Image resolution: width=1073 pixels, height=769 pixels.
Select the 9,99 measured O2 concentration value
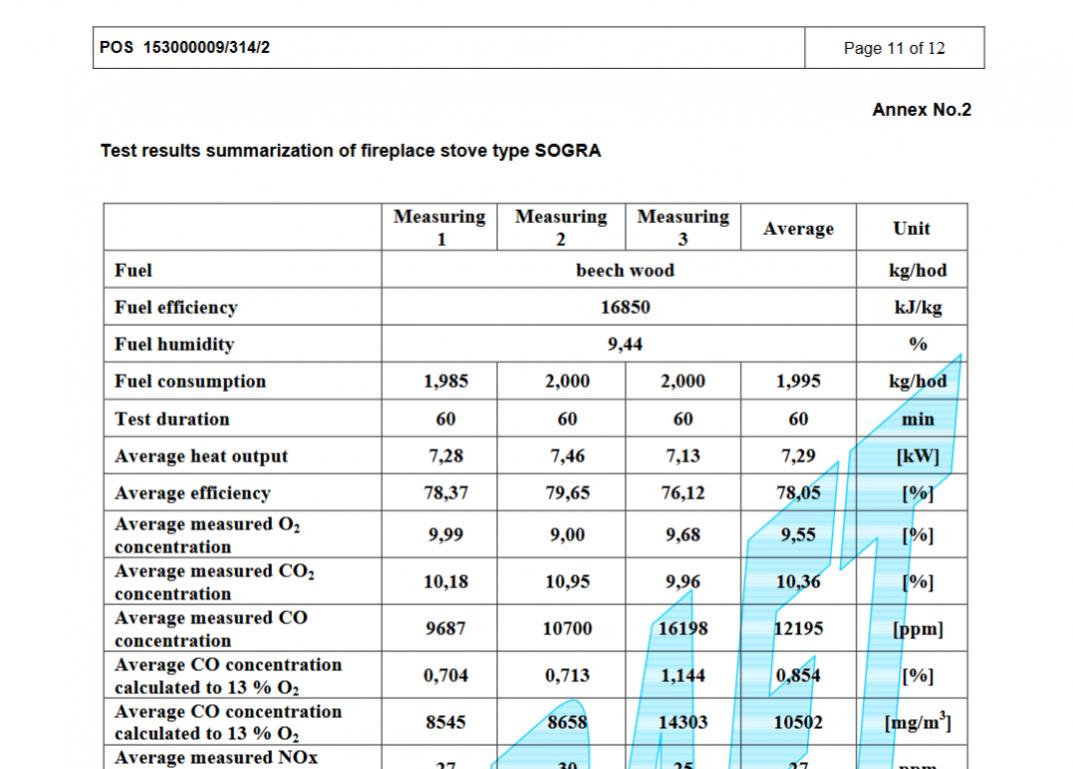tap(445, 535)
